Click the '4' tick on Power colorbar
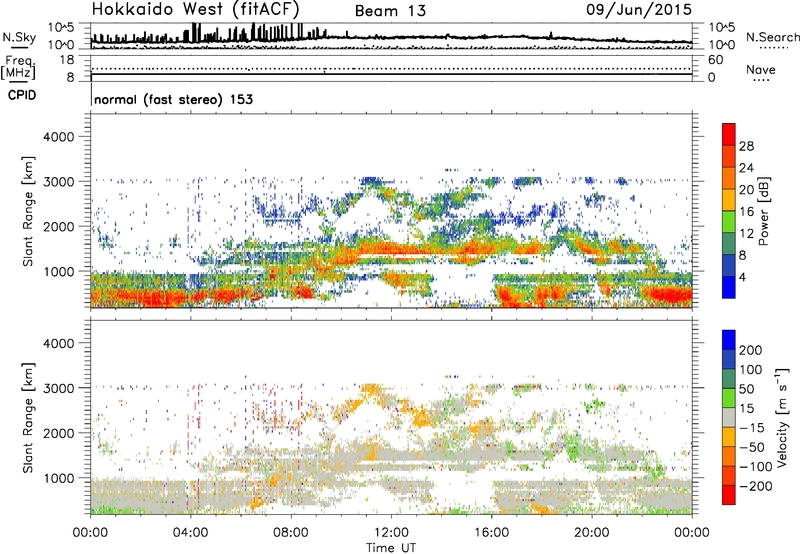Viewport: 800px width, 554px height. click(742, 277)
